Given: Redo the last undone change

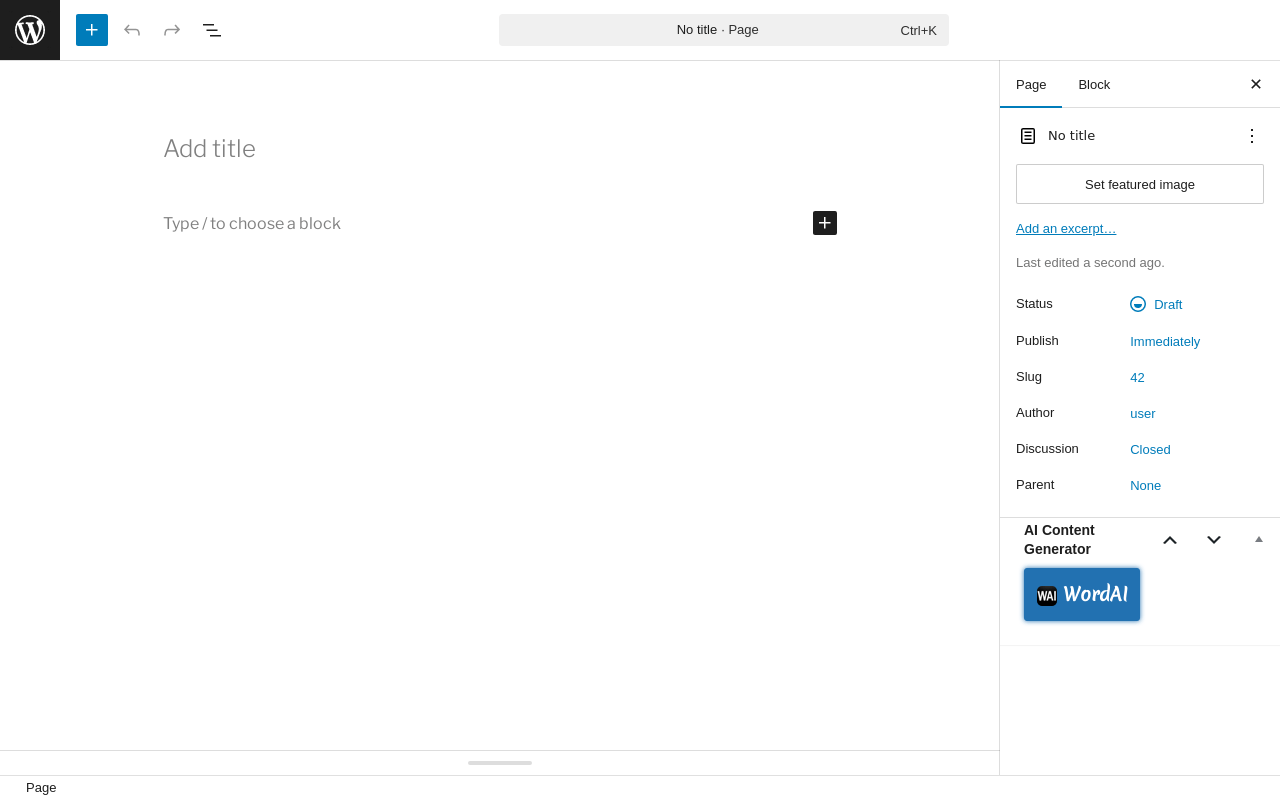Looking at the screenshot, I should point(172,30).
